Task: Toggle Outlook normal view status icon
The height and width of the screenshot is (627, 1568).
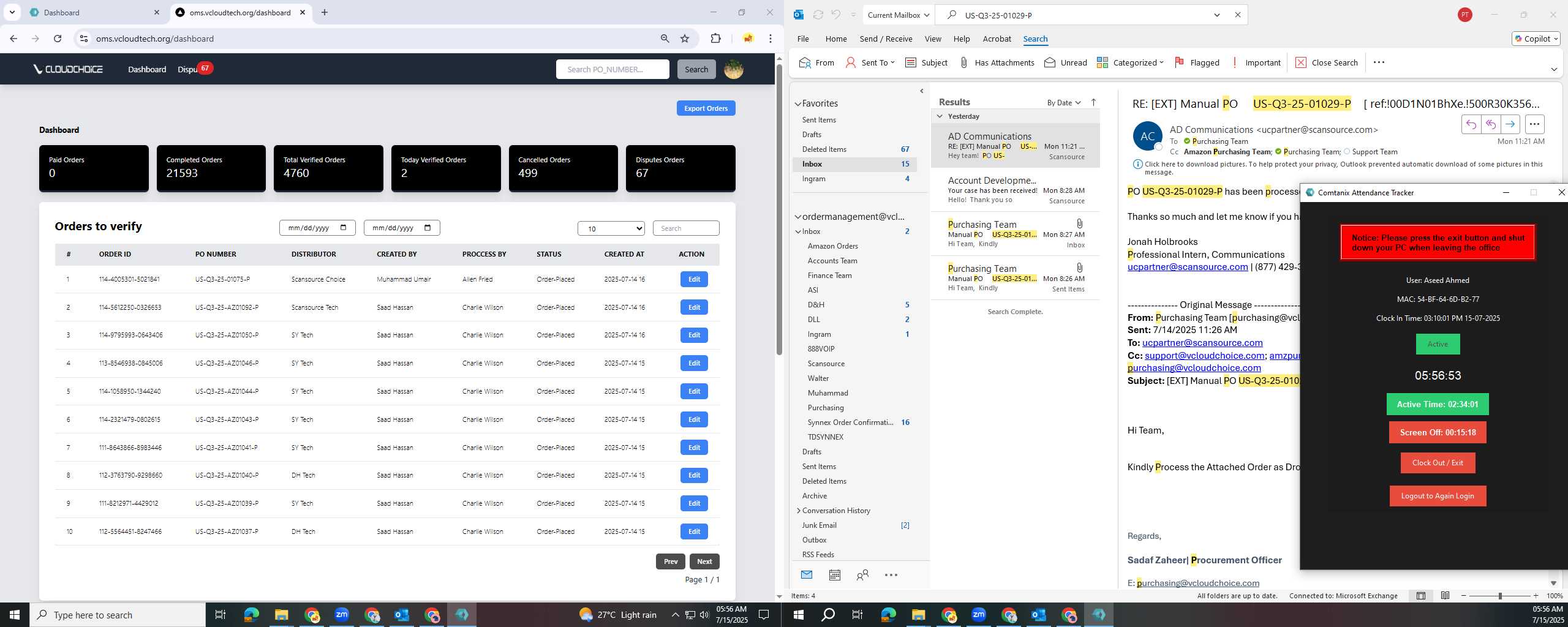Action: (1421, 596)
